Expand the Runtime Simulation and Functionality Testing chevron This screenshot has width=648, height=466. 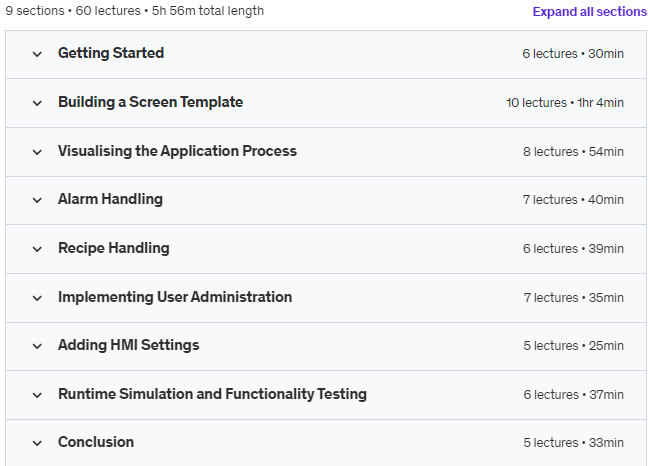pos(37,395)
